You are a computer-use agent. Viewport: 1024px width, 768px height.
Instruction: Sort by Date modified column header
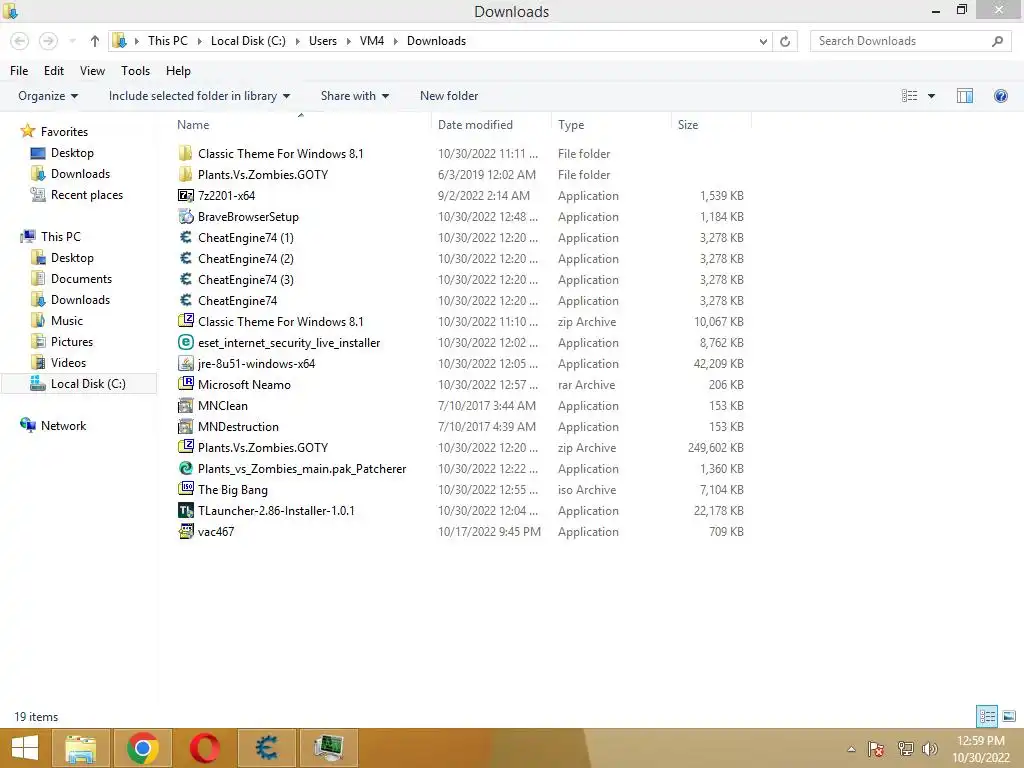point(491,124)
